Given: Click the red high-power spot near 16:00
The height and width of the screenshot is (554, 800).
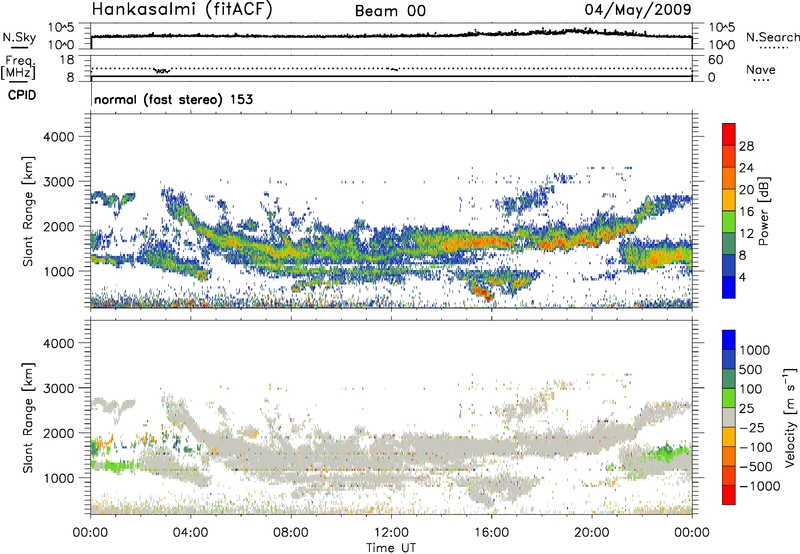Looking at the screenshot, I should click(x=483, y=293).
